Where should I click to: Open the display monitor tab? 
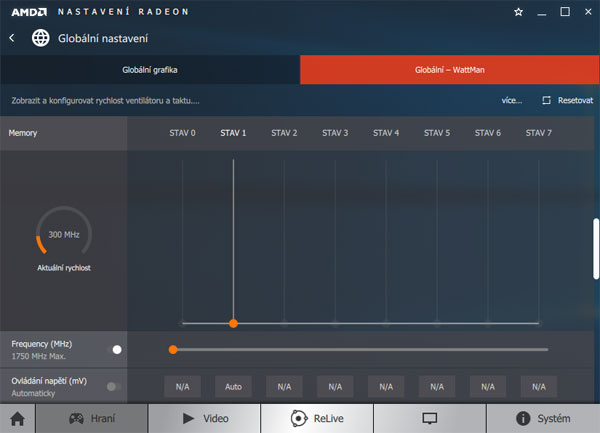430,418
